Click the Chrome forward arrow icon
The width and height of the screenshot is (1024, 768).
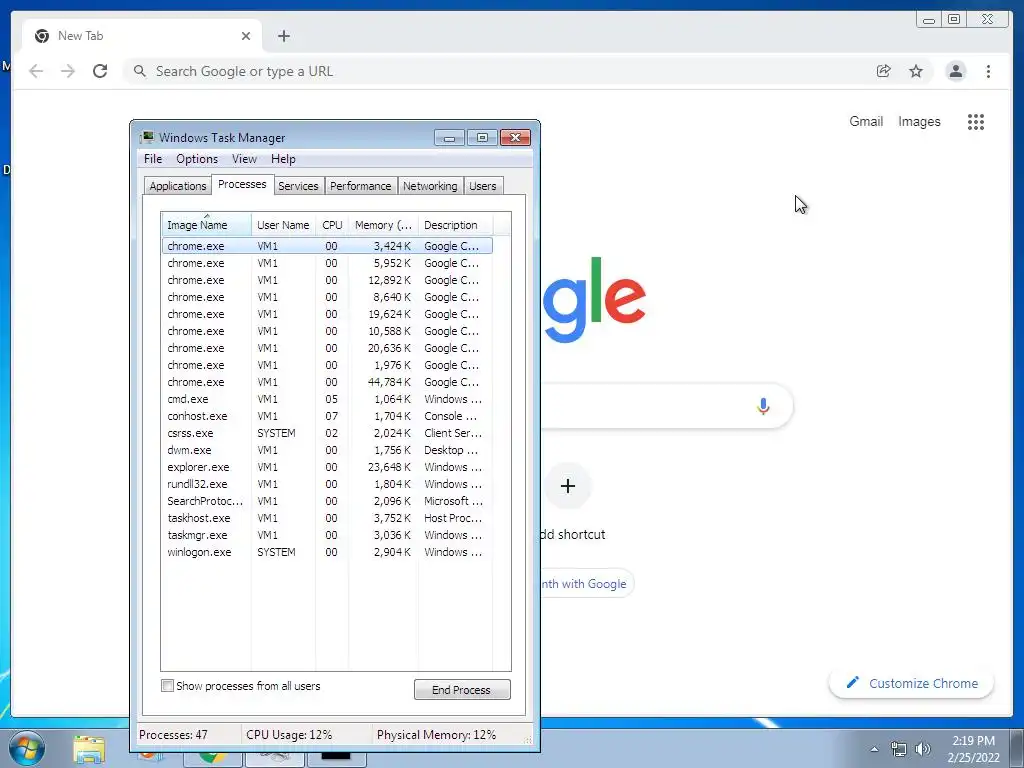[68, 71]
